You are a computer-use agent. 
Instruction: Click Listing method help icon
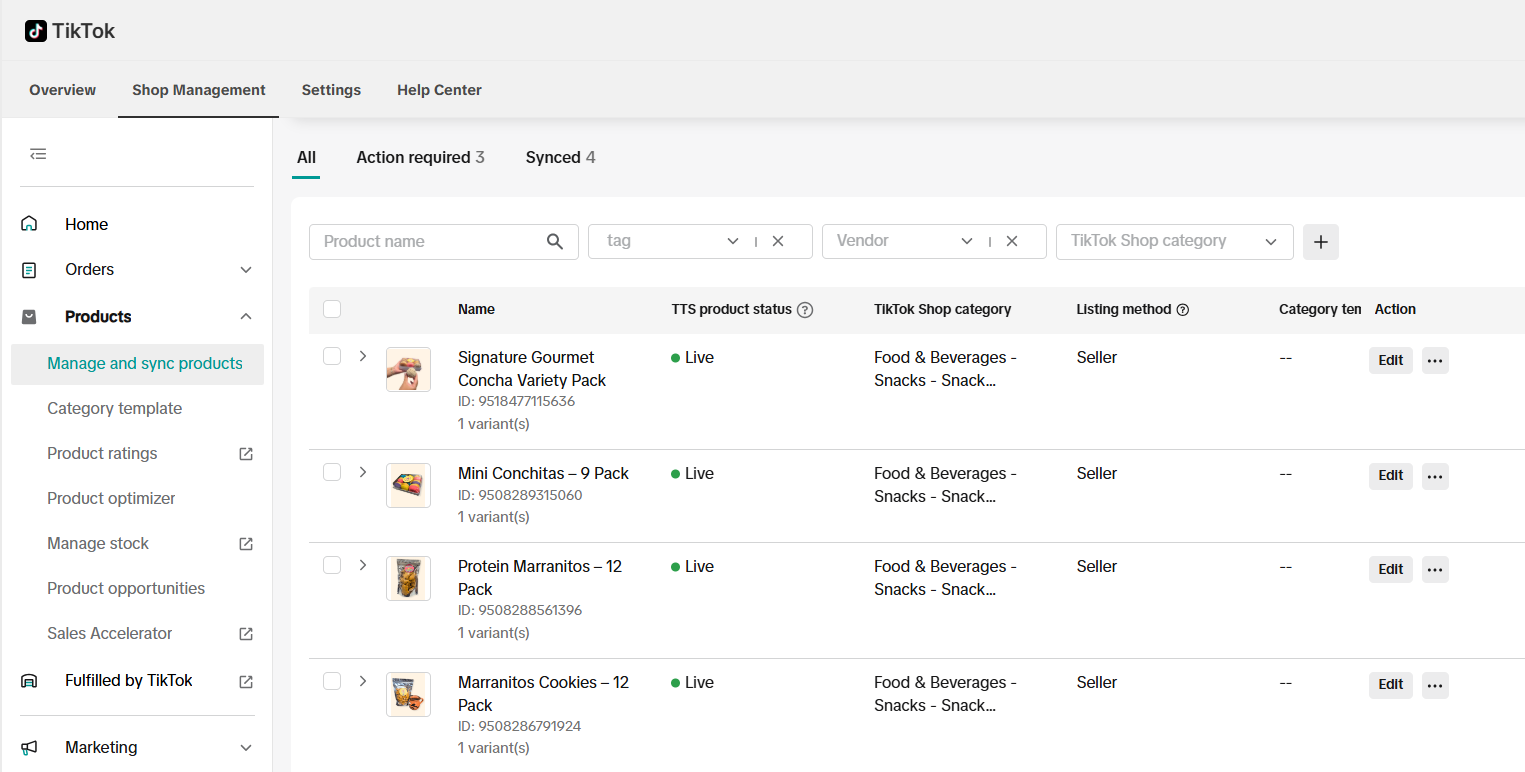point(1183,310)
